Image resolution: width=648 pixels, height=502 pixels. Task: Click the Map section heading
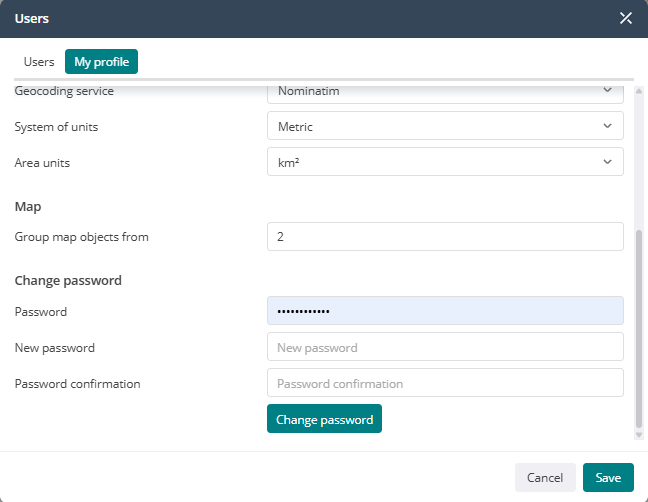[x=28, y=206]
